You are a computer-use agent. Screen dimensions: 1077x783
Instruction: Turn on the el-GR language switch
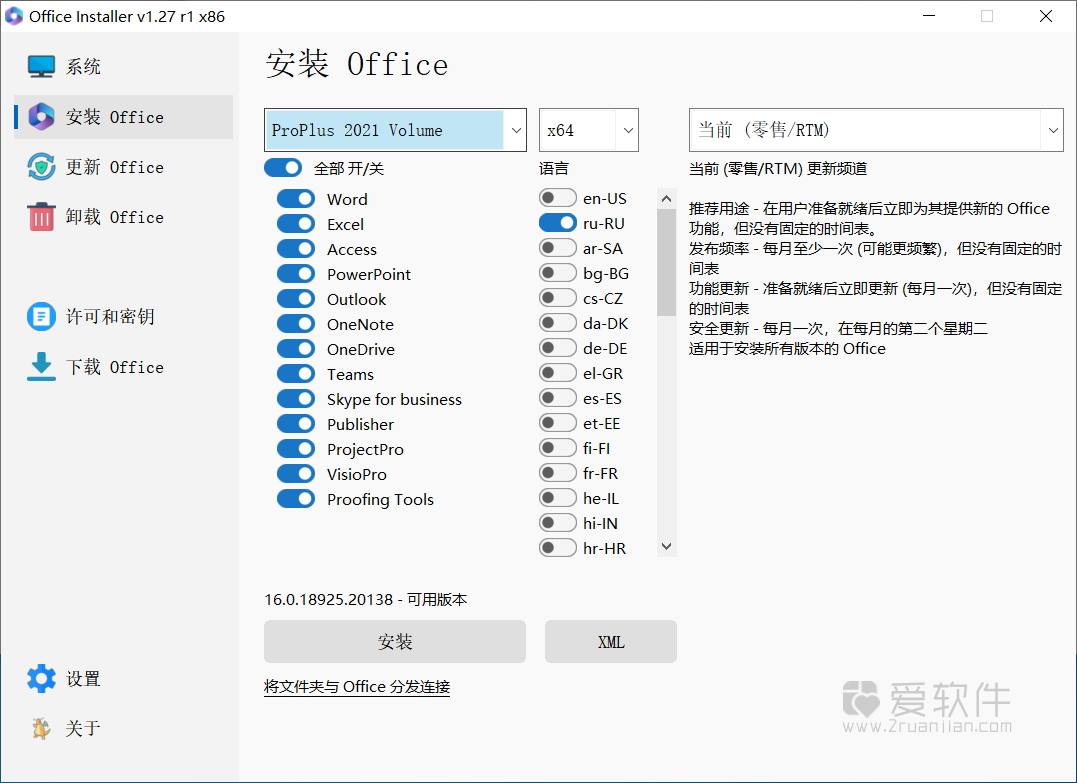(x=558, y=373)
